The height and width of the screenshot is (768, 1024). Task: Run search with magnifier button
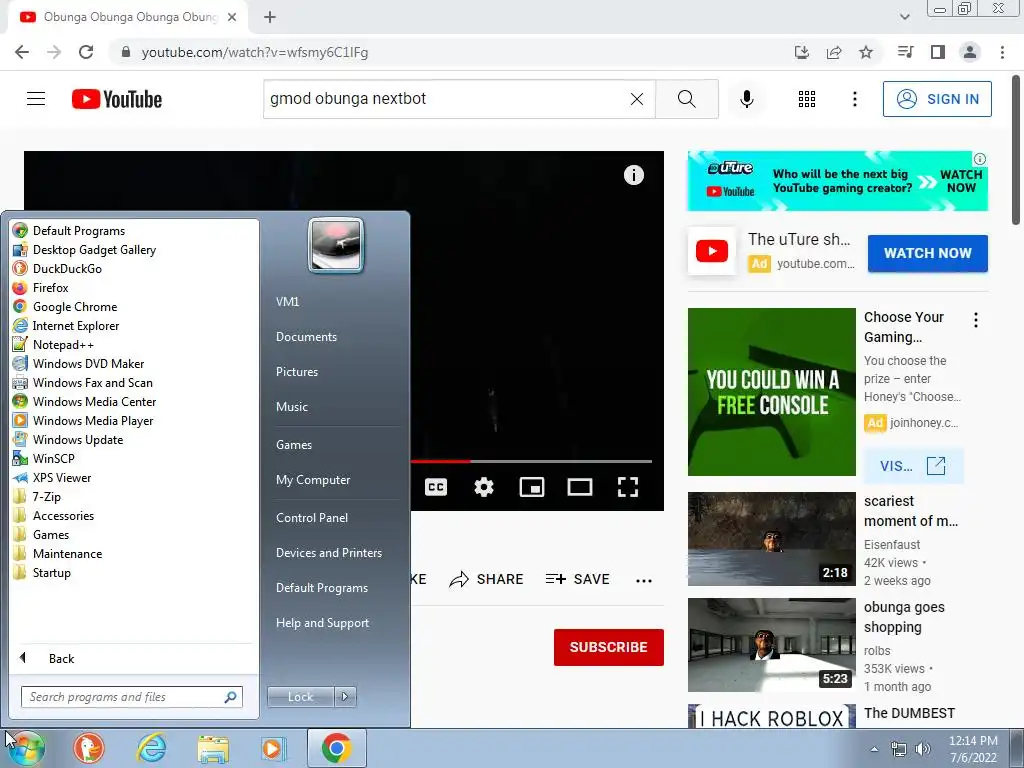pyautogui.click(x=686, y=99)
